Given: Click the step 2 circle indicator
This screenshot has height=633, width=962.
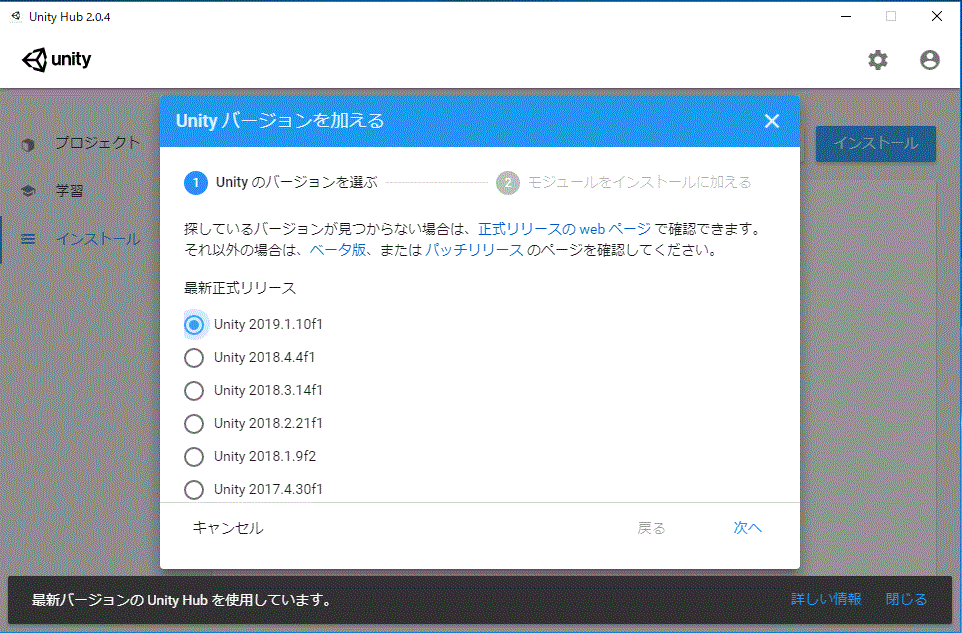Looking at the screenshot, I should [508, 182].
